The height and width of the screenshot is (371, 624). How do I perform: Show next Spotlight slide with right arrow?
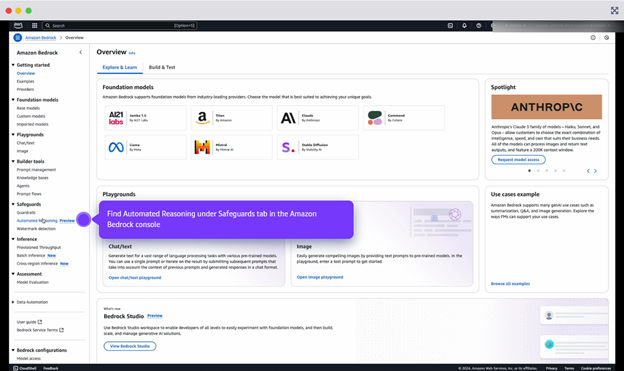click(595, 171)
